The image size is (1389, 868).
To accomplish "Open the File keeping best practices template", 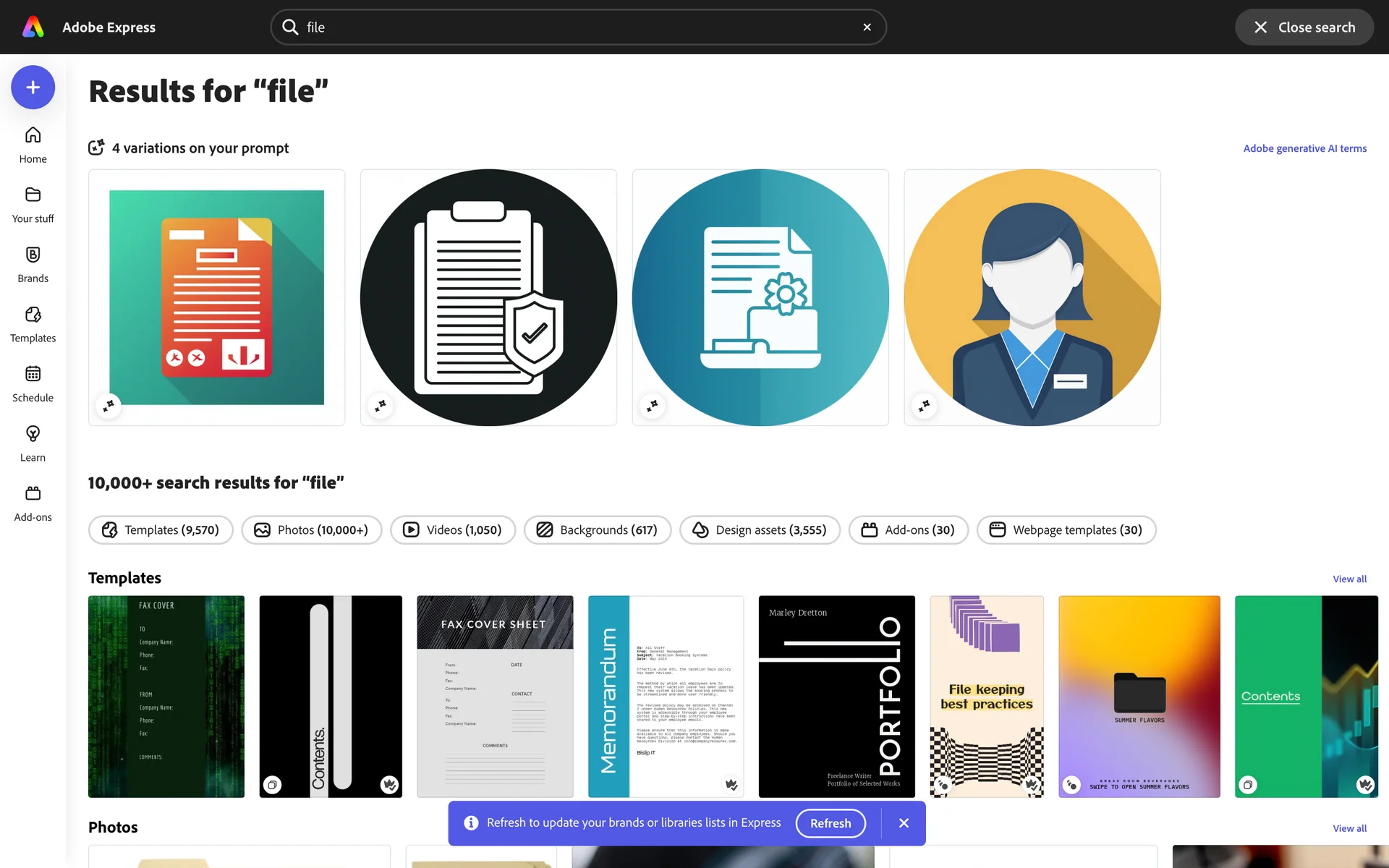I will coord(986,696).
